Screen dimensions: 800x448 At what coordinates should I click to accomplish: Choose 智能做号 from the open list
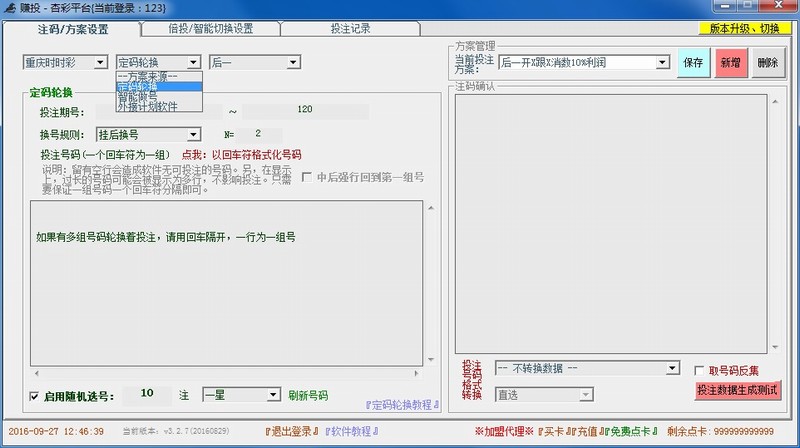click(138, 97)
